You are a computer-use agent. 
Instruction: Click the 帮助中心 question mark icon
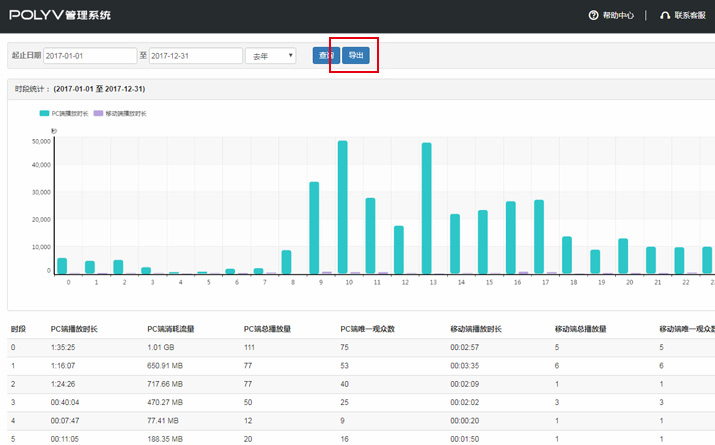(x=593, y=15)
